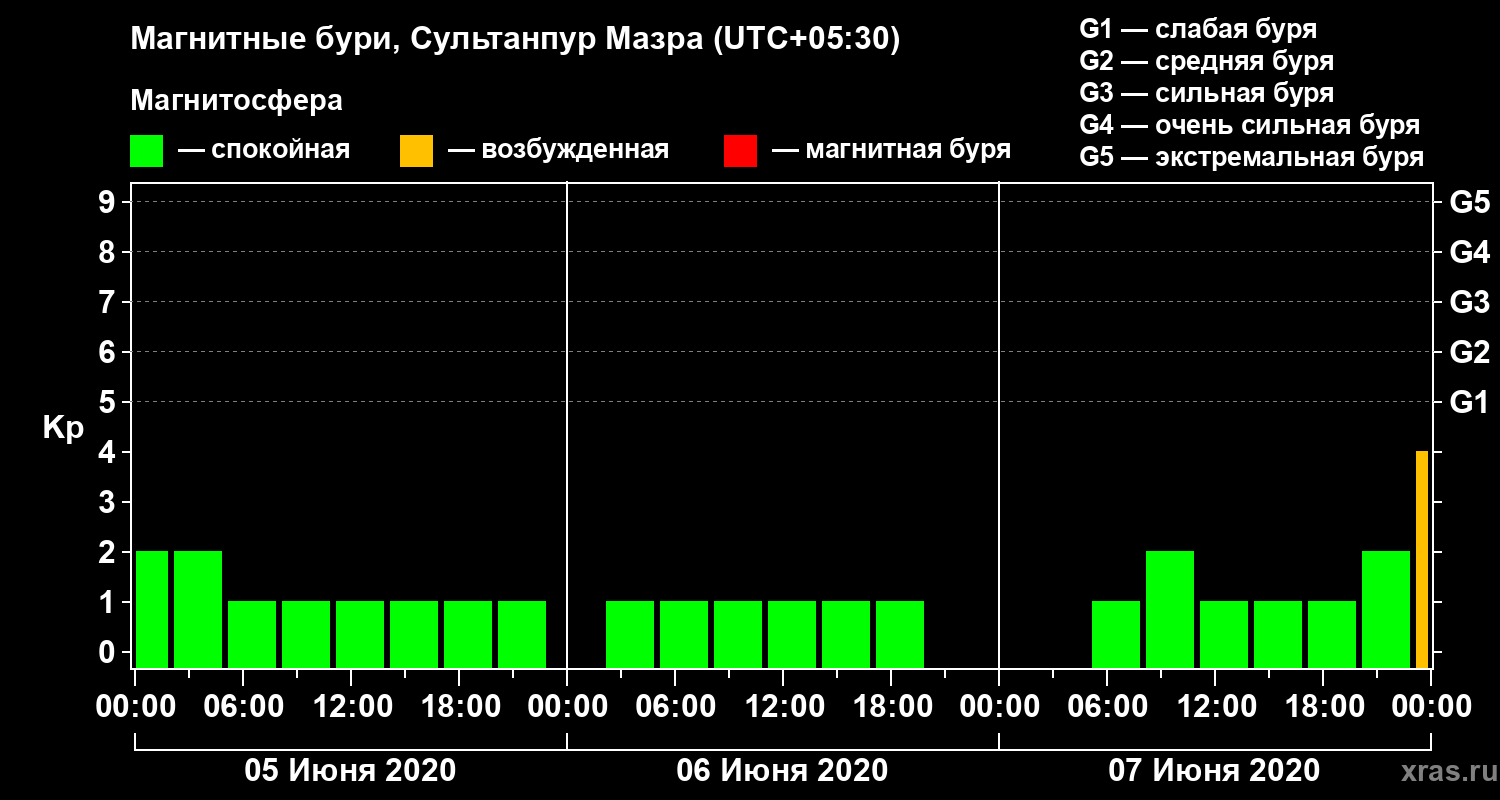Viewport: 1500px width, 800px height.
Task: Click the G5 label on right axis
Action: [x=1470, y=202]
